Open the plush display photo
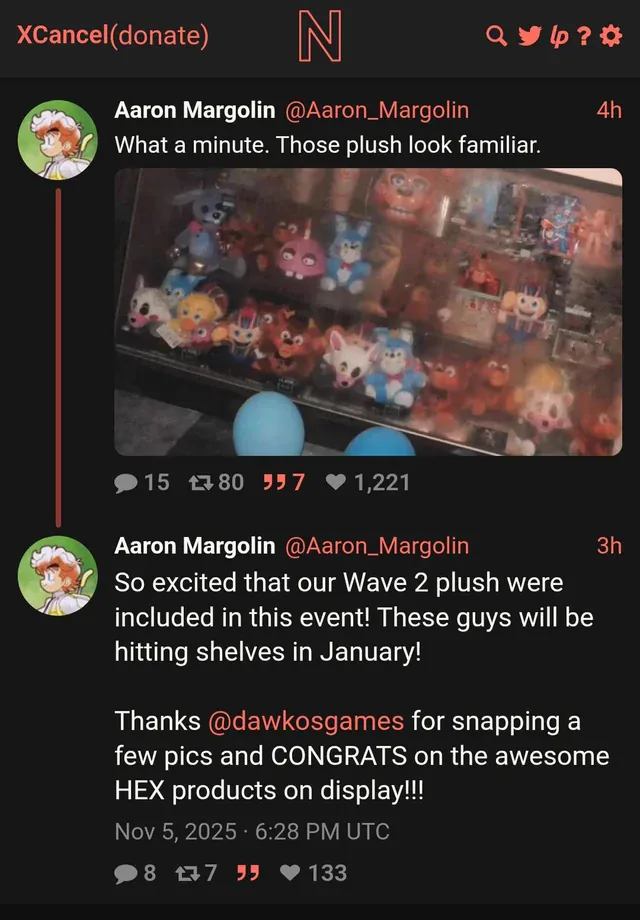Image resolution: width=640 pixels, height=920 pixels. (x=368, y=312)
